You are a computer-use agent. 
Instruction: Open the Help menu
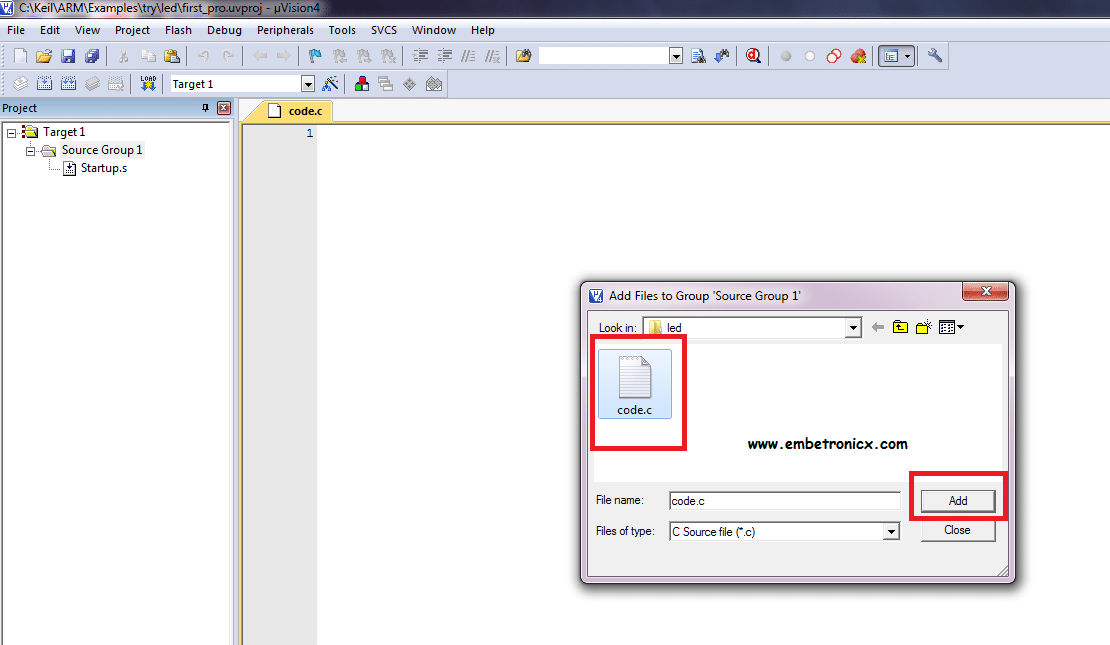[x=483, y=30]
